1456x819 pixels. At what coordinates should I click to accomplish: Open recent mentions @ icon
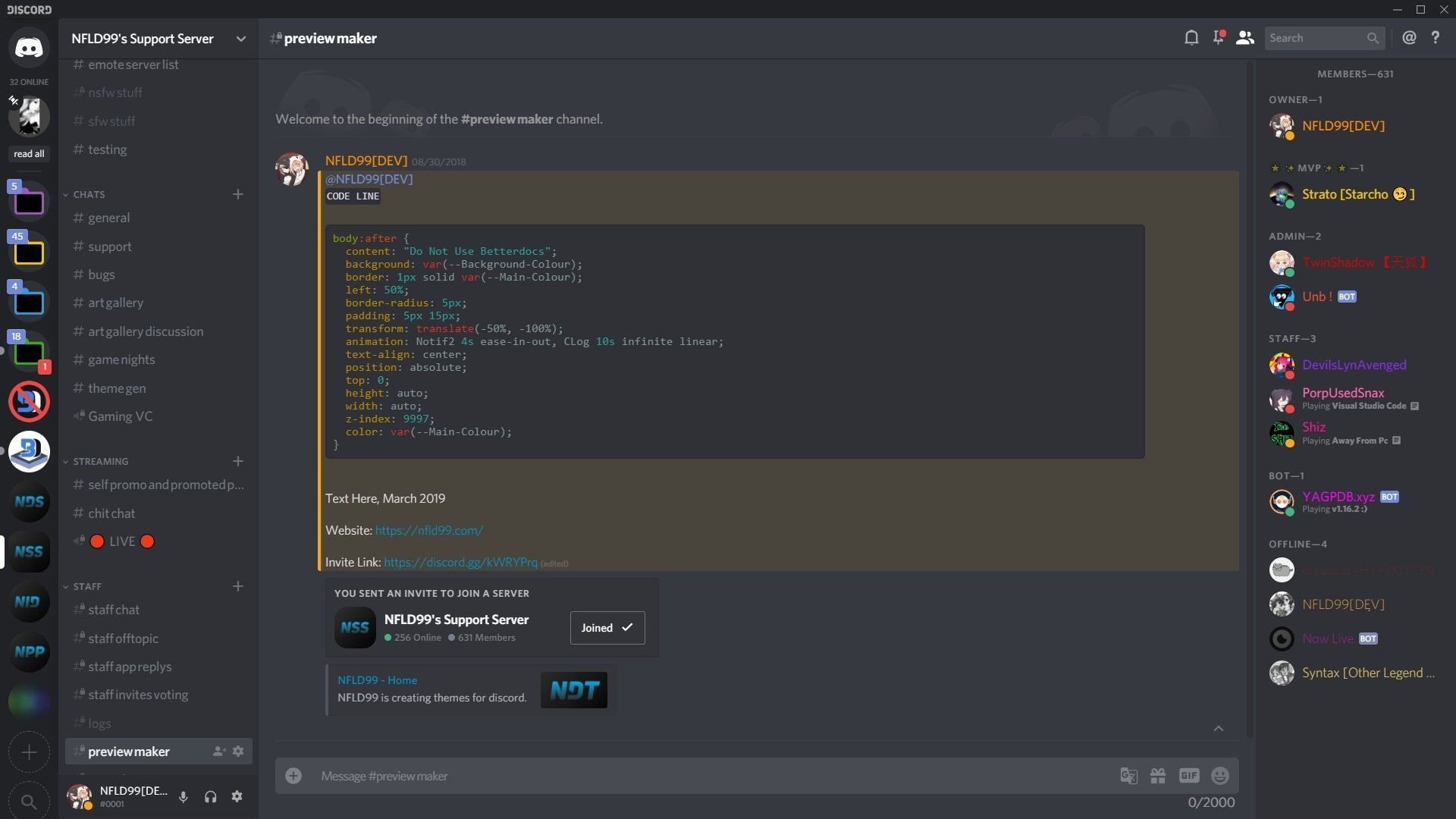[x=1409, y=38]
